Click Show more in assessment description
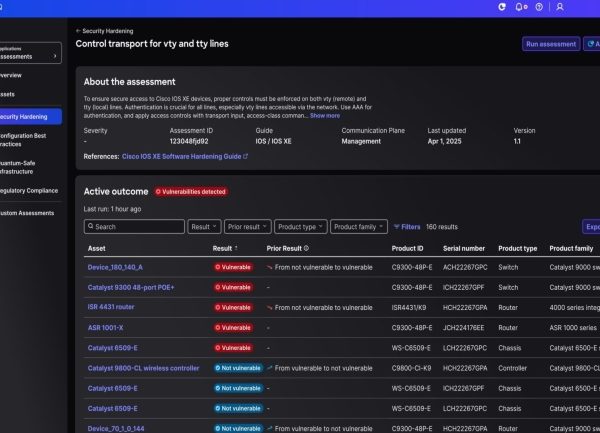 pyautogui.click(x=325, y=116)
